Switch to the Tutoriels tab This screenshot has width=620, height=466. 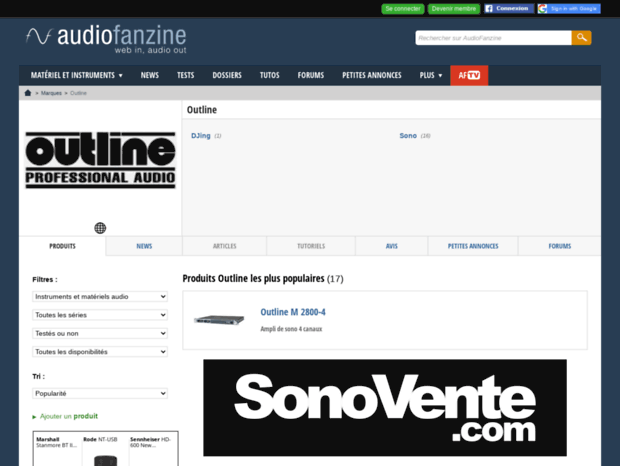pos(311,246)
